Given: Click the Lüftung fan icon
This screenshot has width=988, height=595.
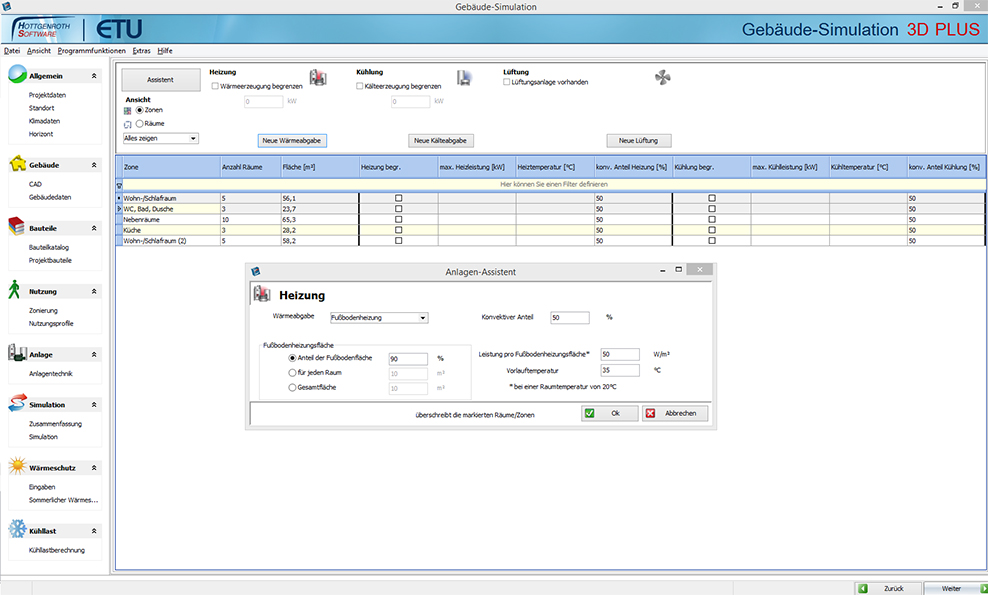Looking at the screenshot, I should click(x=662, y=78).
